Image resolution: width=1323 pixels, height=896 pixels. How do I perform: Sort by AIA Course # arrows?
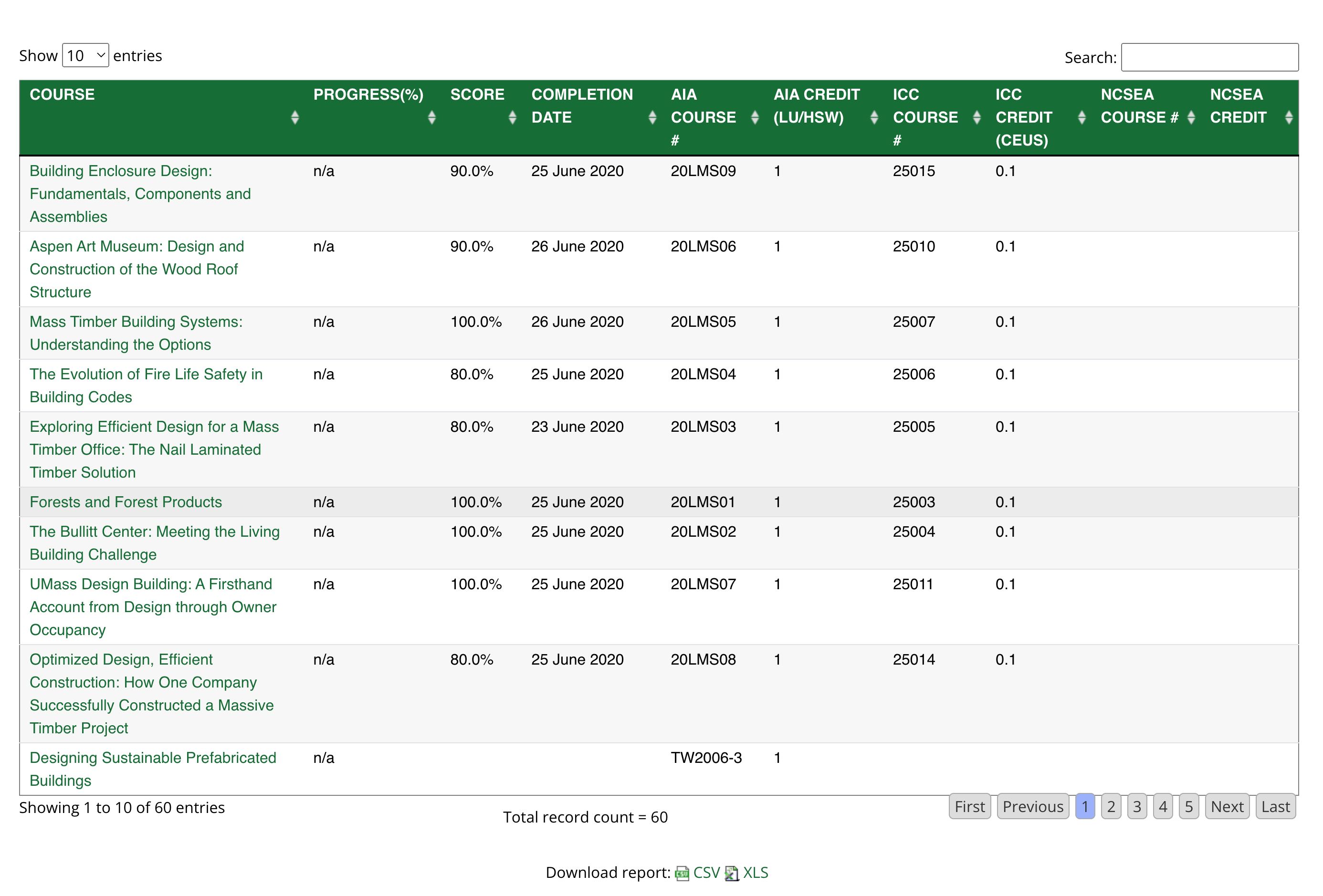[755, 117]
